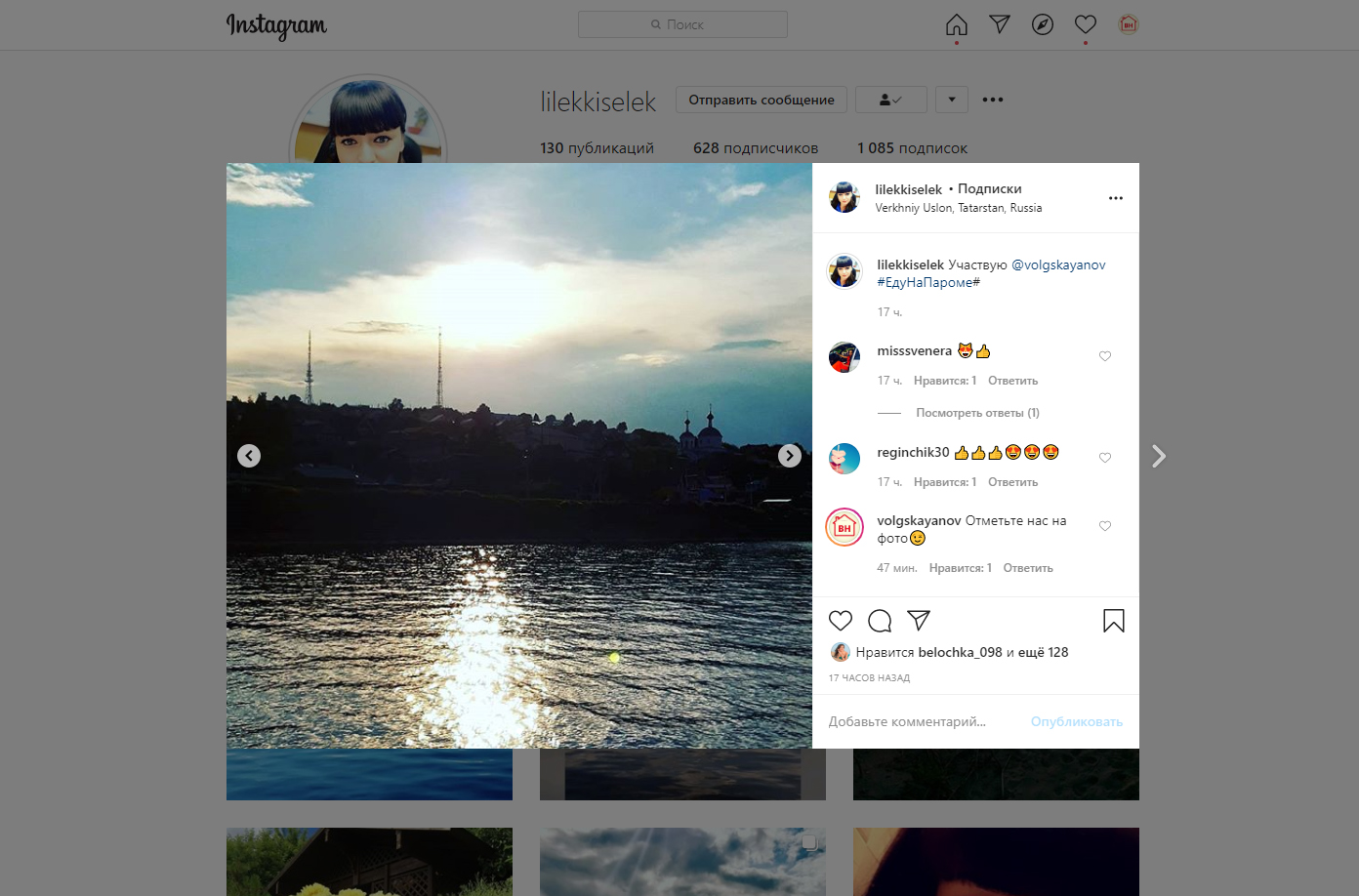This screenshot has height=896, width=1359.
Task: Expand suggested accounts dropdown arrow
Action: click(952, 100)
